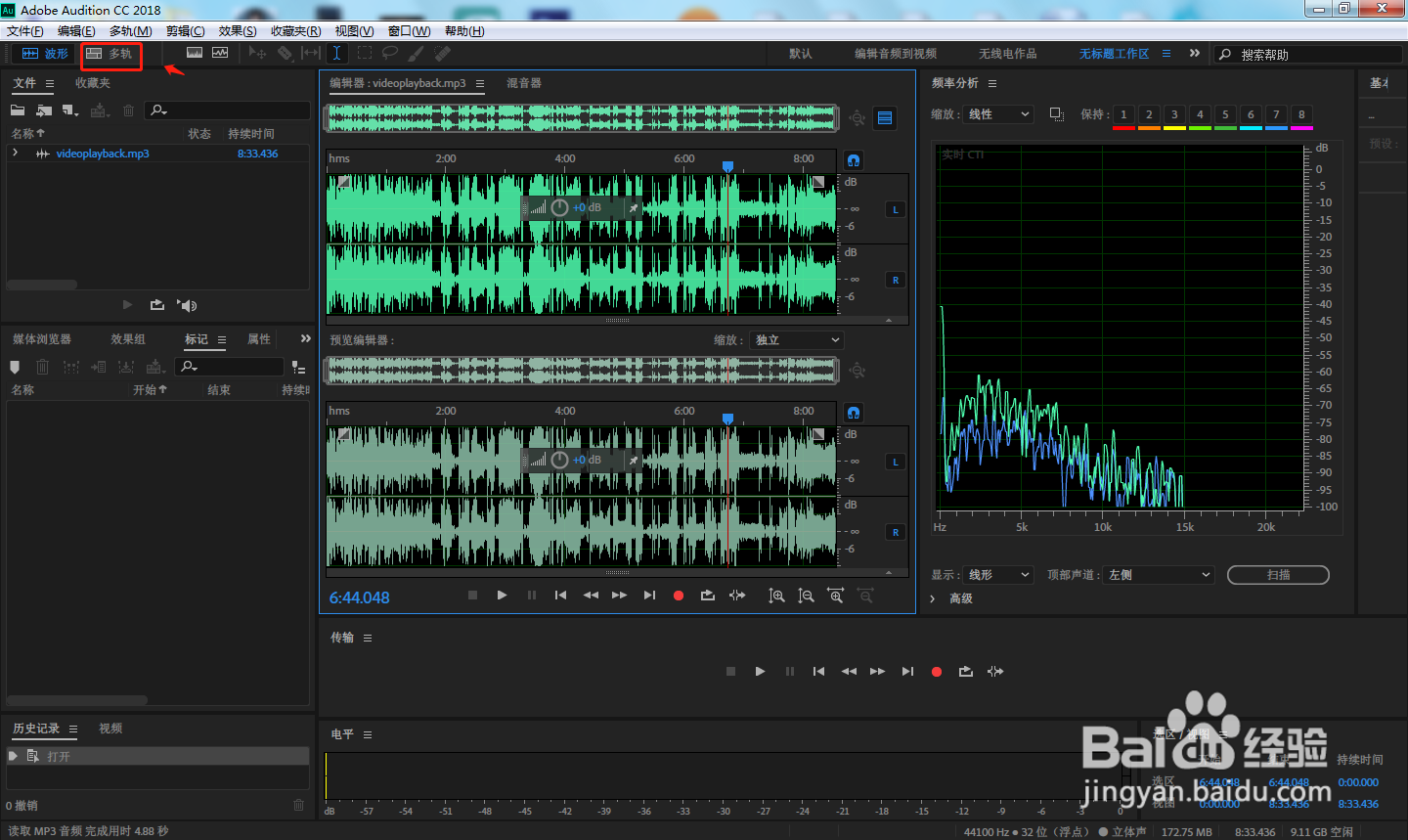Screen dimensions: 1408x840
Task: Switch to Multitrack (多轨) view
Action: point(110,54)
